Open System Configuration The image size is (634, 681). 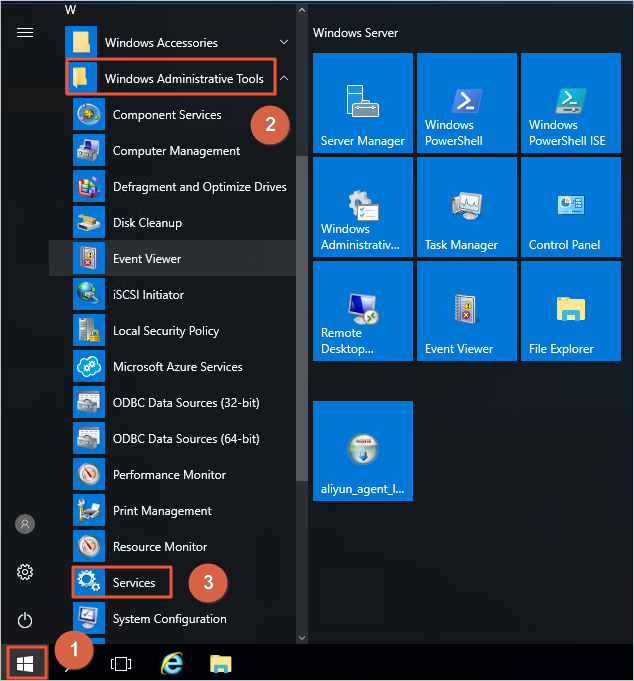[172, 618]
